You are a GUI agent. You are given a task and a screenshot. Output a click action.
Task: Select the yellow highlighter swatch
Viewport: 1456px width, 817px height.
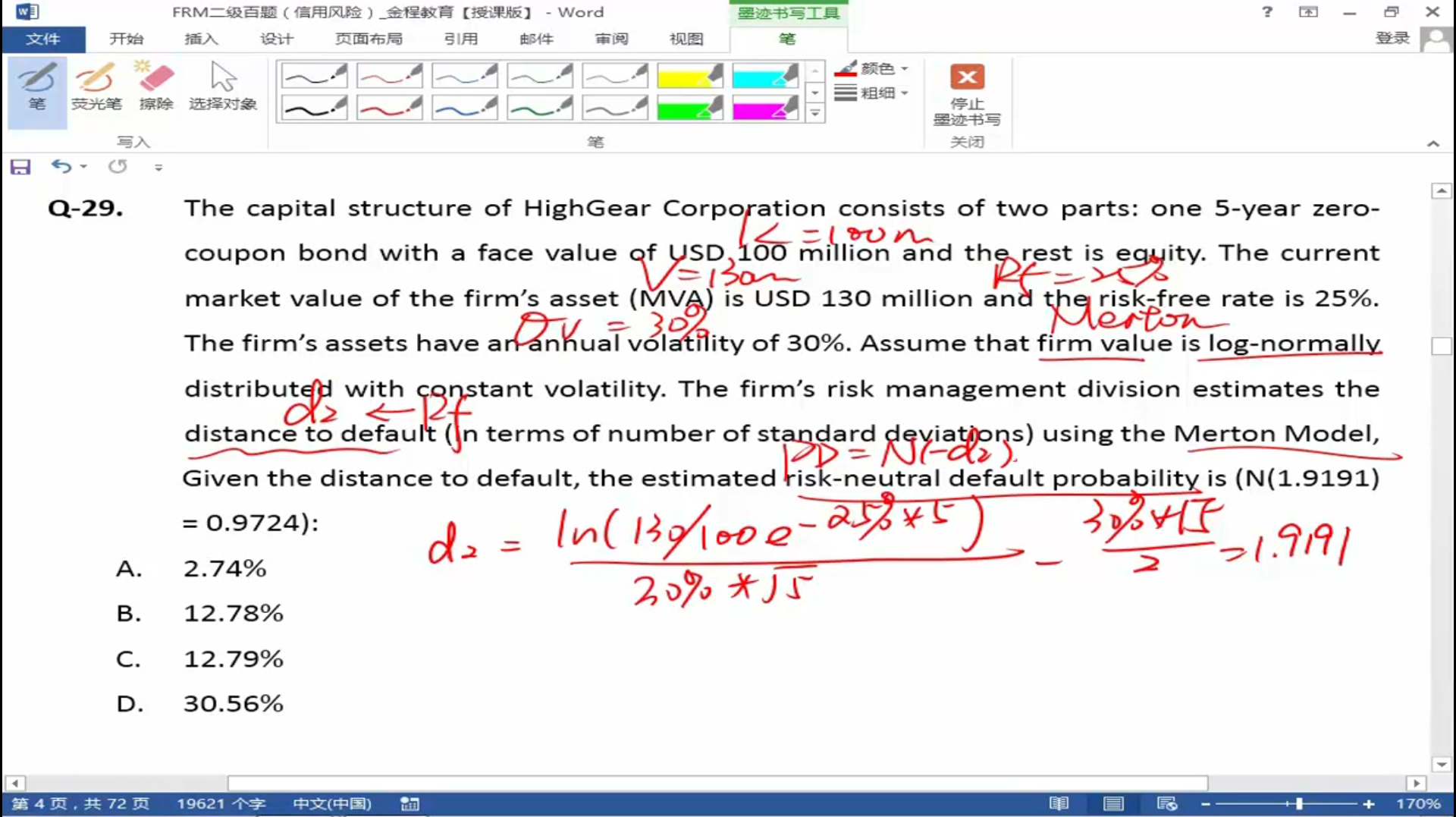[x=689, y=76]
